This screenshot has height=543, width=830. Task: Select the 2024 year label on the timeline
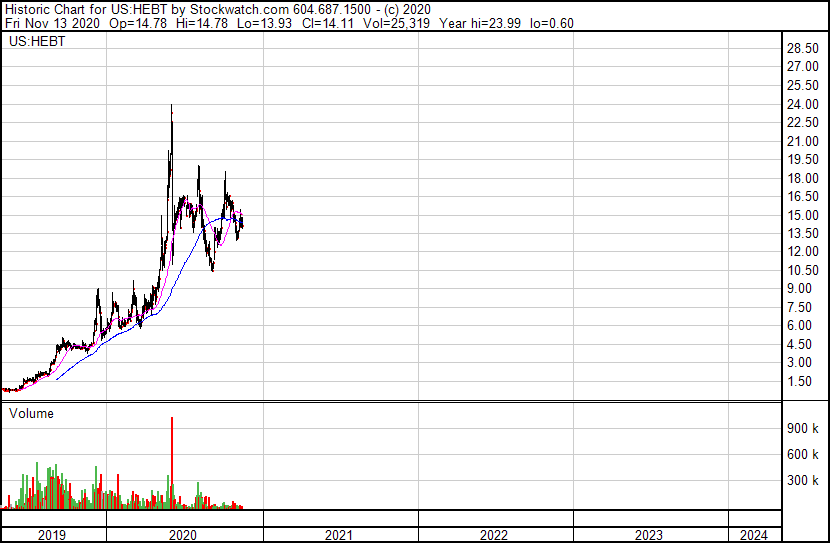click(x=755, y=534)
